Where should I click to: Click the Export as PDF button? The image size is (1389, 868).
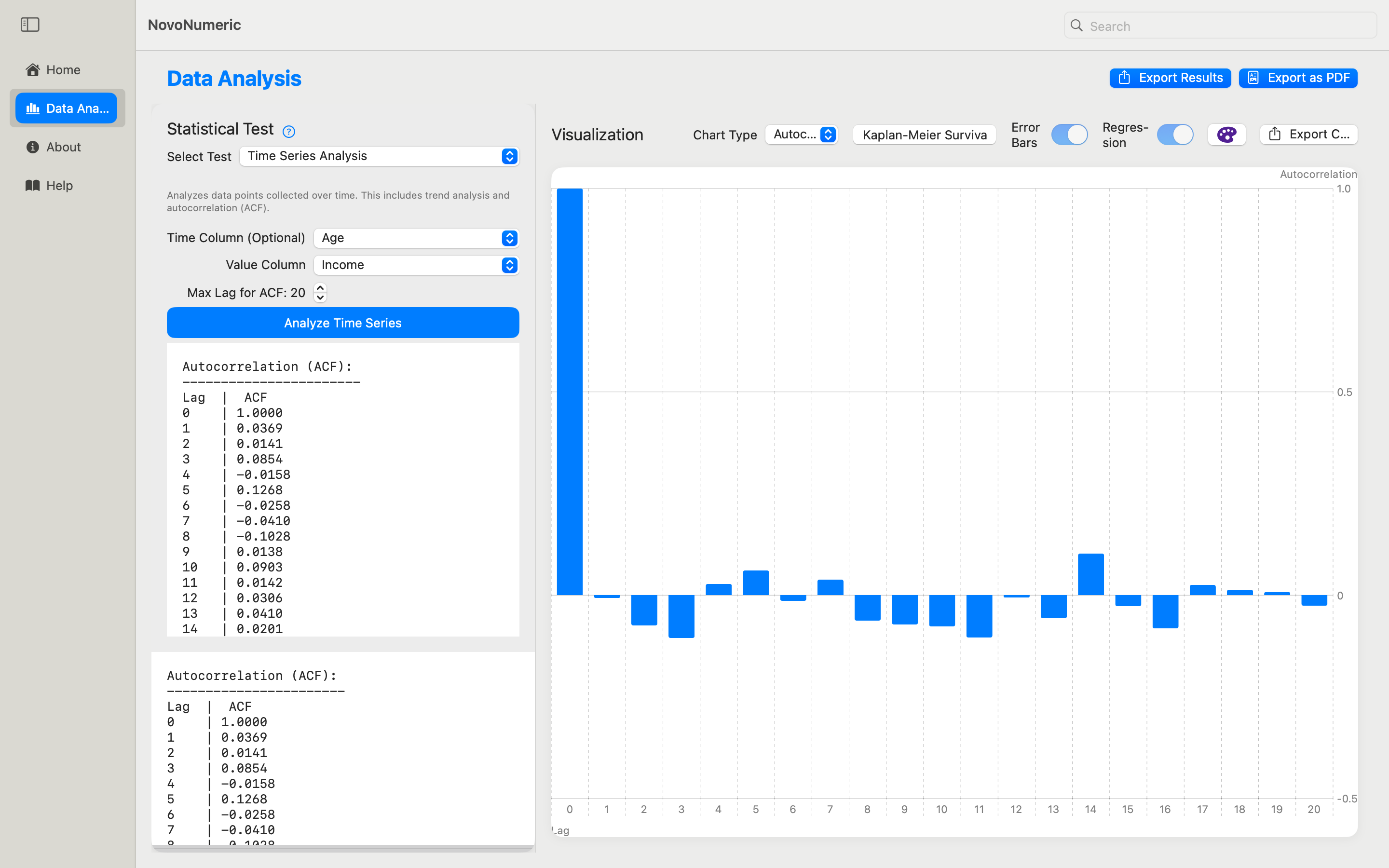(1298, 78)
